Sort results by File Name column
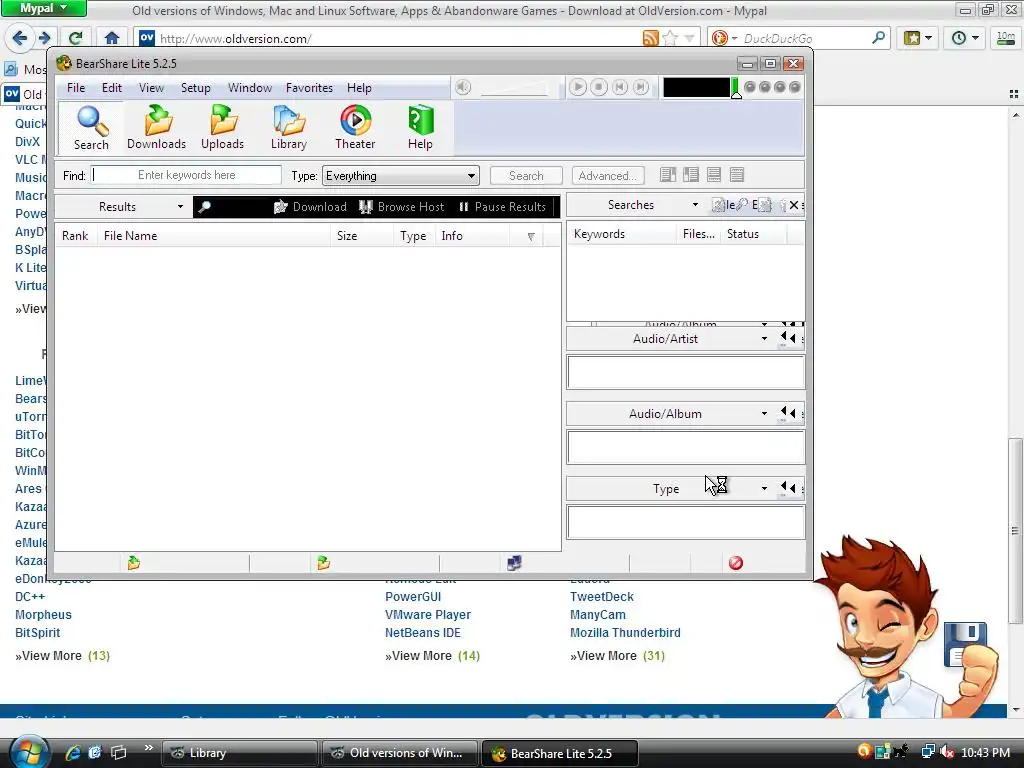 click(x=213, y=236)
